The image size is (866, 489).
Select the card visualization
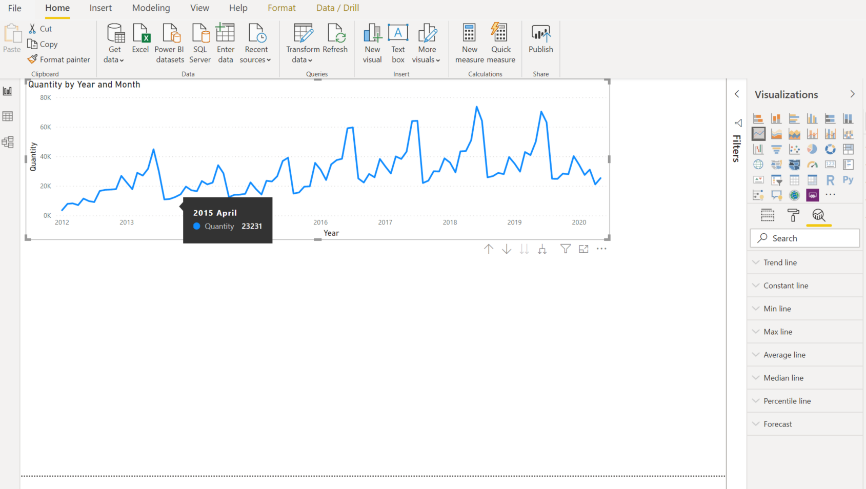830,165
